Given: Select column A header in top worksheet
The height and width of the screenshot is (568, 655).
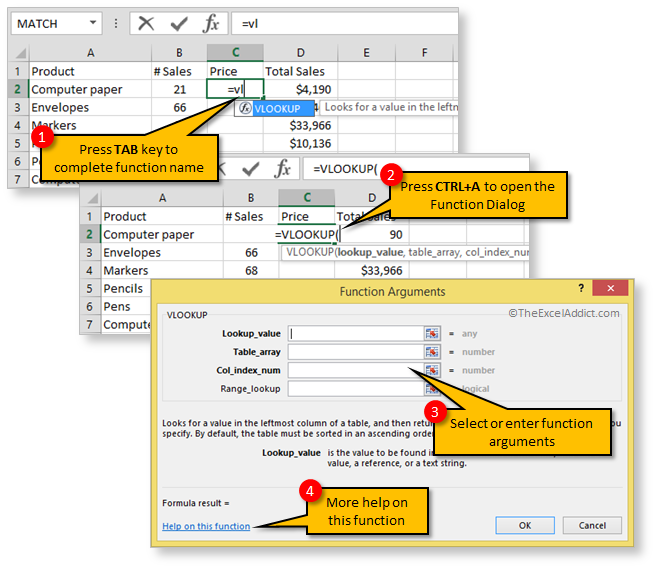Looking at the screenshot, I should click(x=90, y=53).
